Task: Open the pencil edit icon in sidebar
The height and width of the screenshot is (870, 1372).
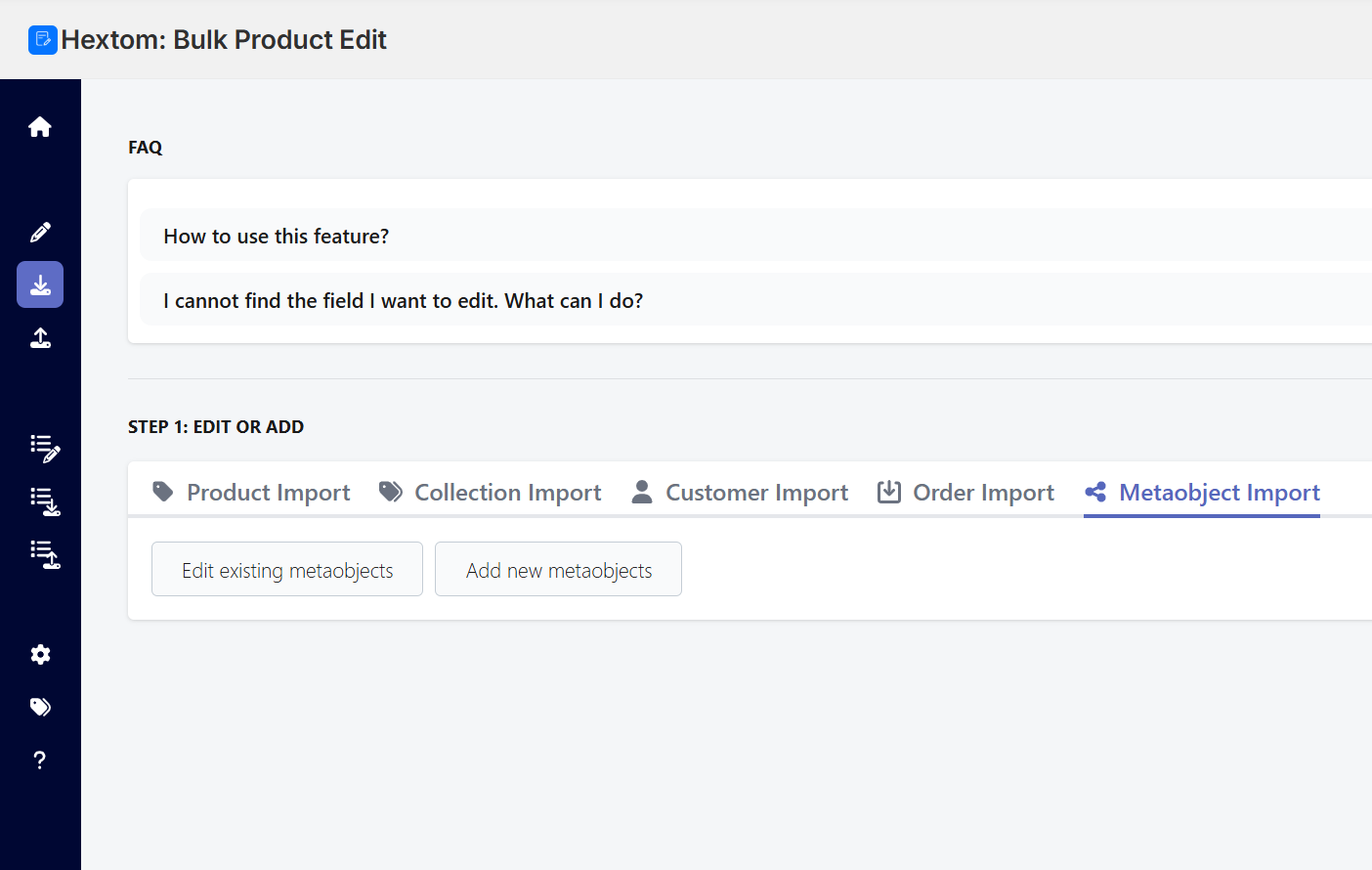Action: point(40,232)
